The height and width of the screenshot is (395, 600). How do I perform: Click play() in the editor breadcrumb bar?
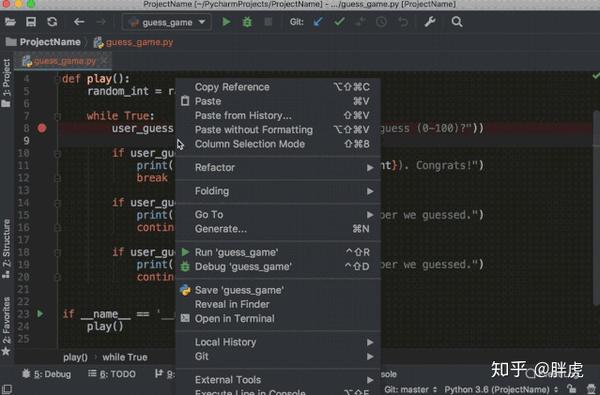tap(75, 357)
